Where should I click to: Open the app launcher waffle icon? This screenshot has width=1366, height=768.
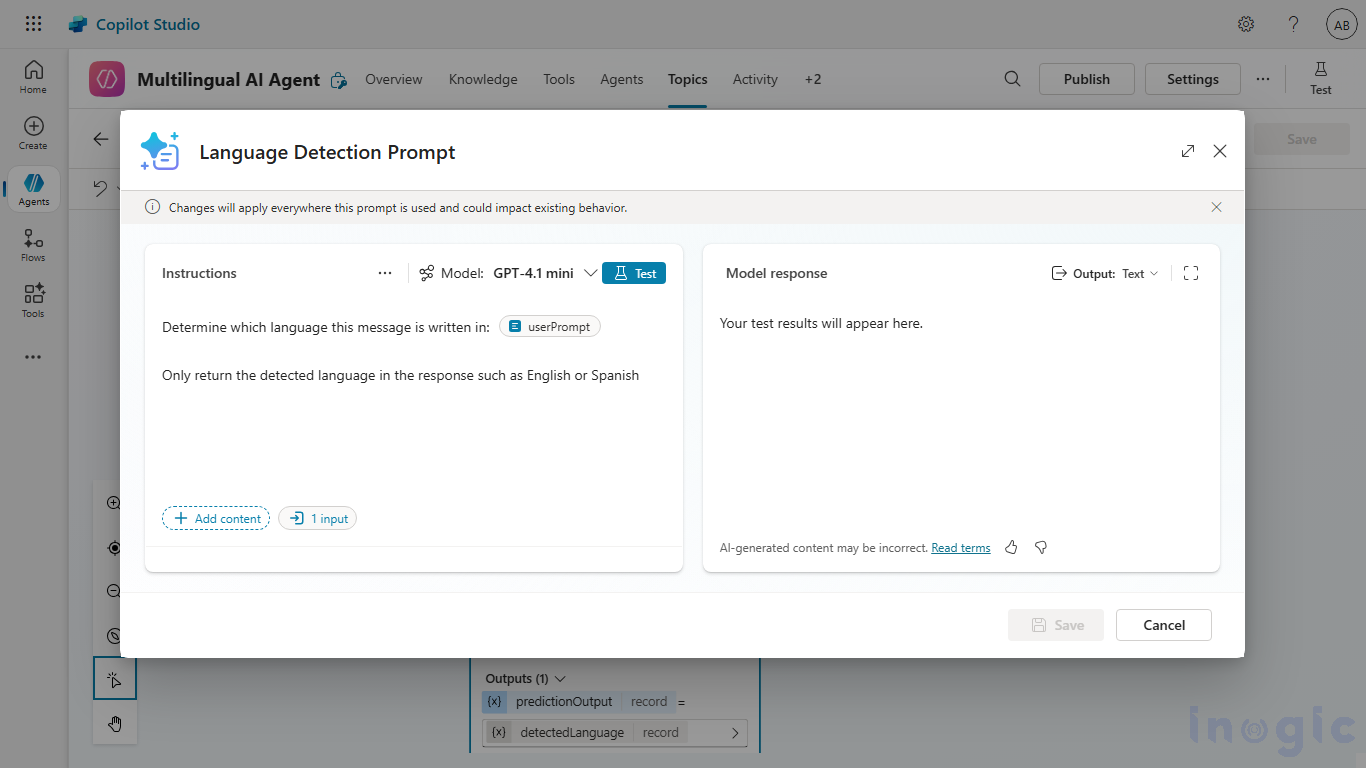click(33, 24)
